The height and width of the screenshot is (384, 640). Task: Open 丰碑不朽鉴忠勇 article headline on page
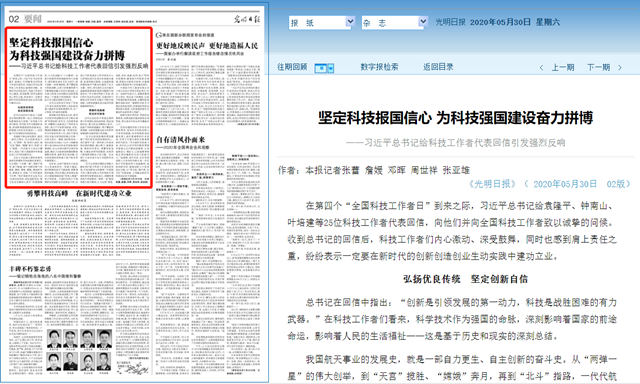point(30,269)
